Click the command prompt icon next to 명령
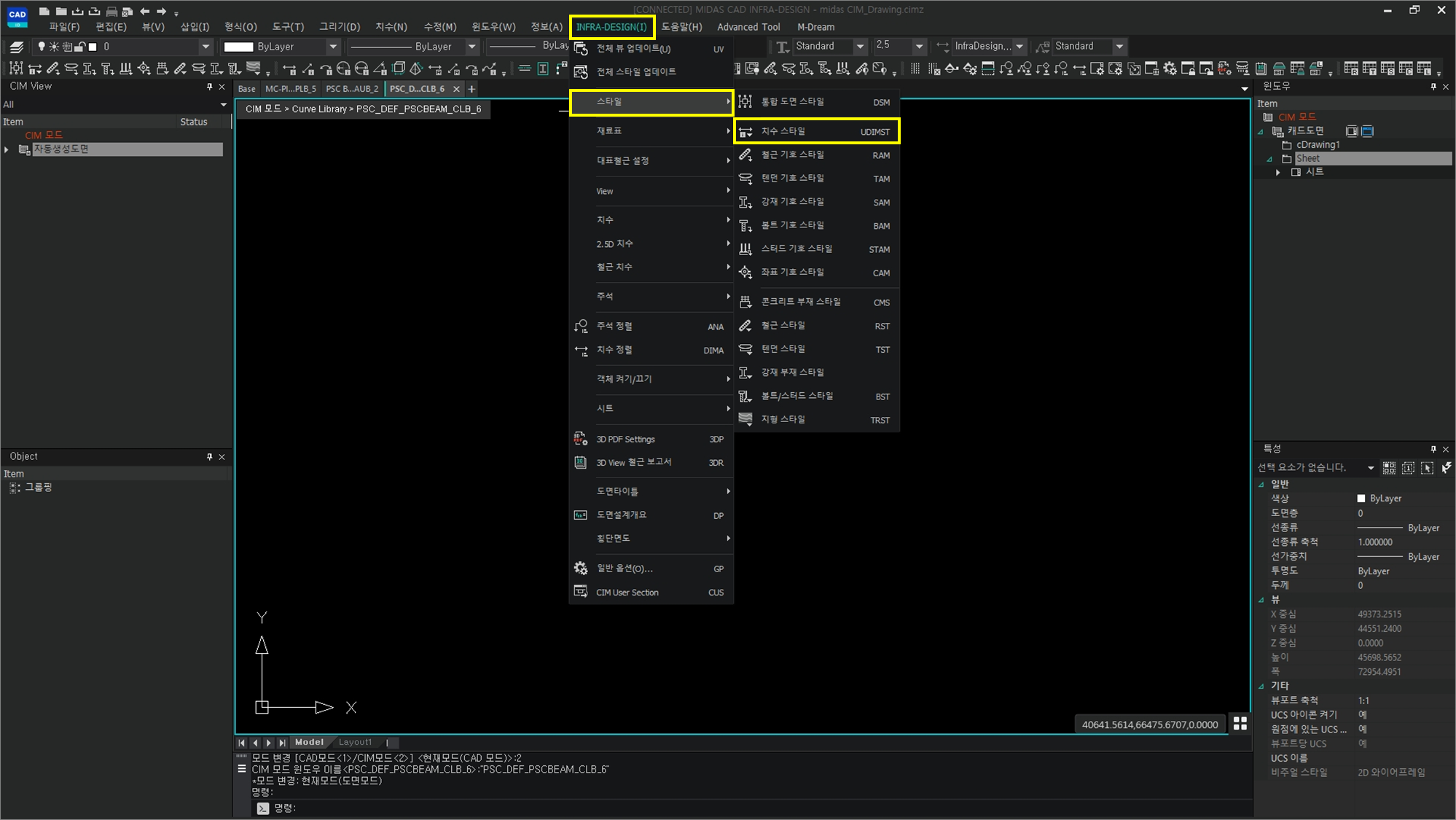 coord(263,808)
